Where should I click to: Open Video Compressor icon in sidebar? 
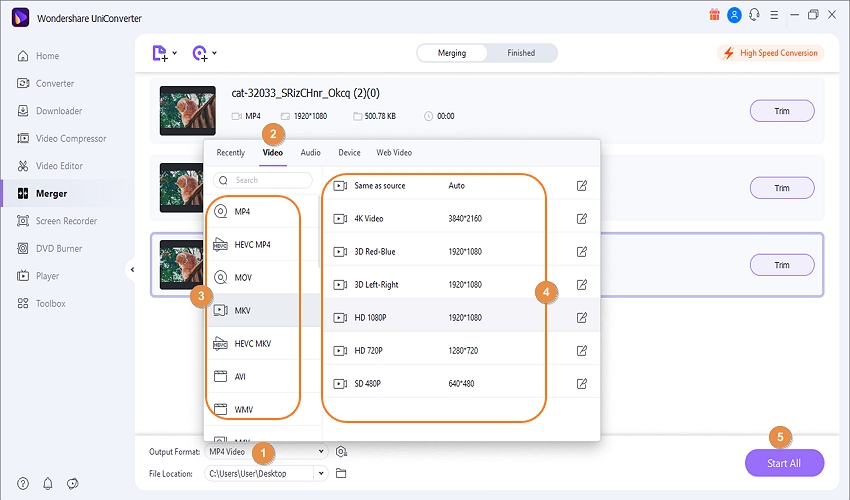click(23, 138)
